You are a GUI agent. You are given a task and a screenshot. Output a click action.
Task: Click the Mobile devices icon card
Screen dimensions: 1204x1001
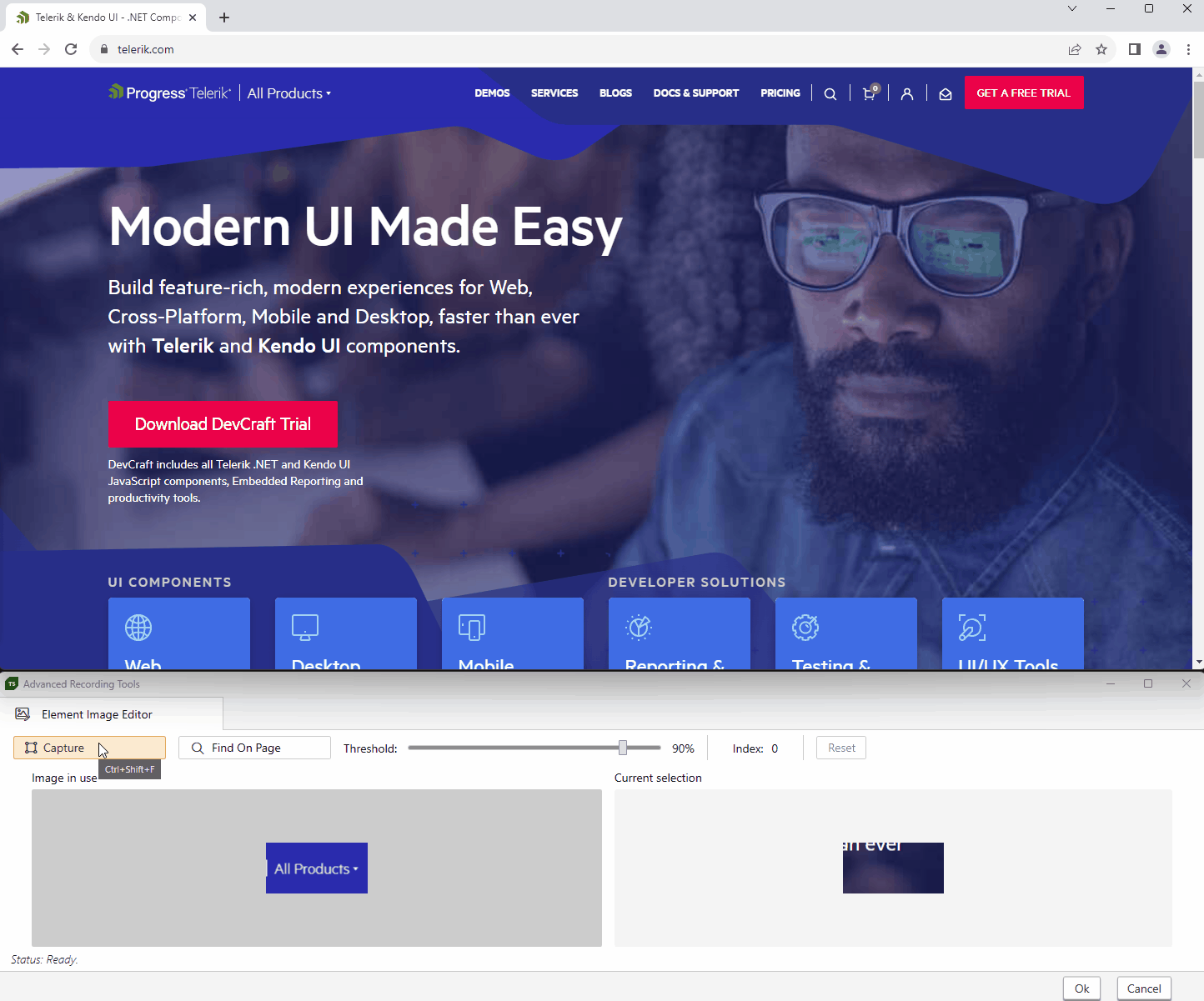[x=513, y=633]
